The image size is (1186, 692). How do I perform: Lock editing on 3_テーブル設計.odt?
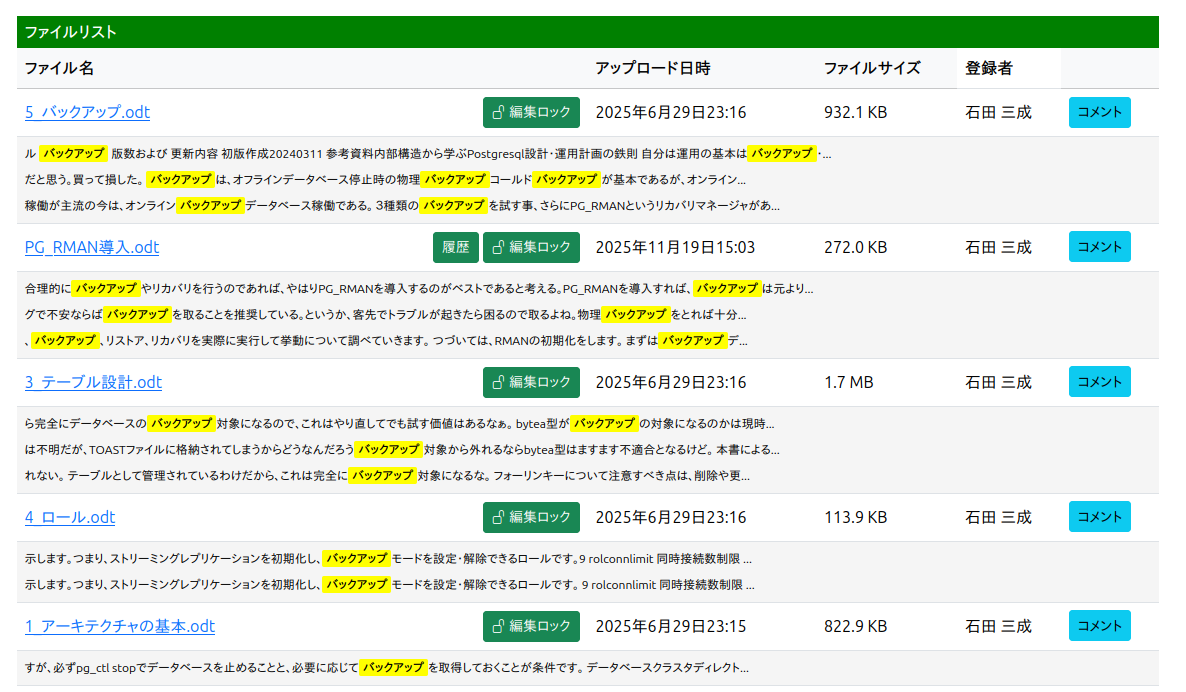pyautogui.click(x=531, y=382)
